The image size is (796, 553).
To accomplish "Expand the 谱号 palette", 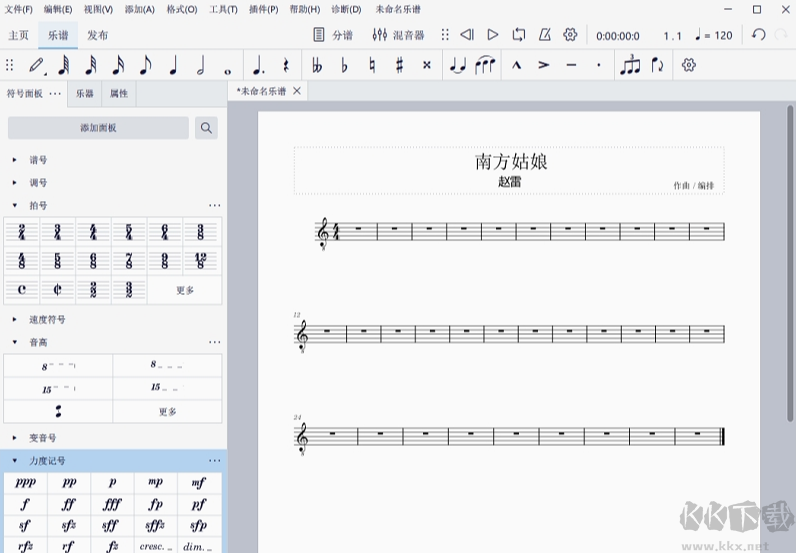I will tap(15, 160).
